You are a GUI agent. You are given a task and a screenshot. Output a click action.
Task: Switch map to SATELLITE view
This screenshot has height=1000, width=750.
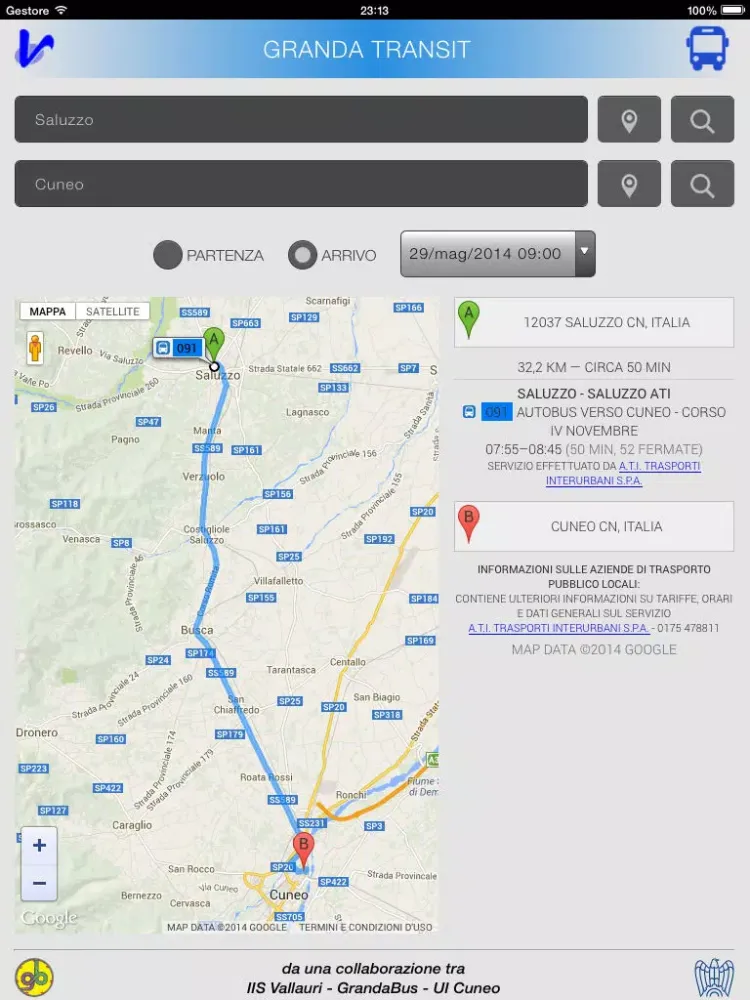(113, 311)
